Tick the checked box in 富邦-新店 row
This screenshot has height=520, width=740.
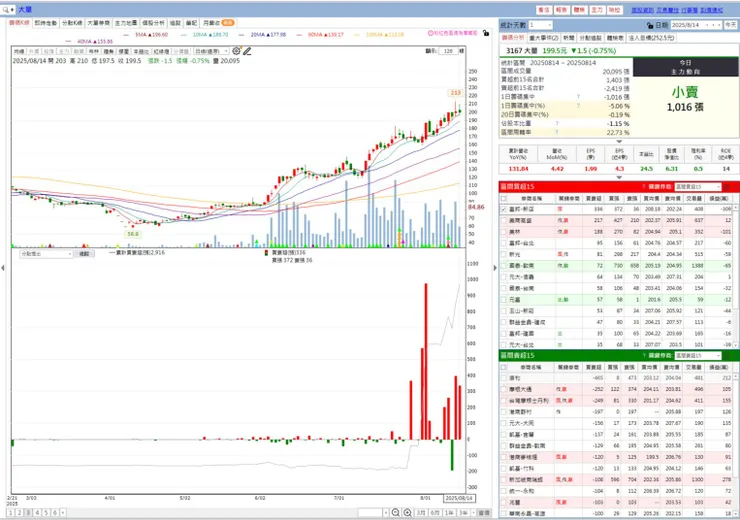[x=504, y=209]
